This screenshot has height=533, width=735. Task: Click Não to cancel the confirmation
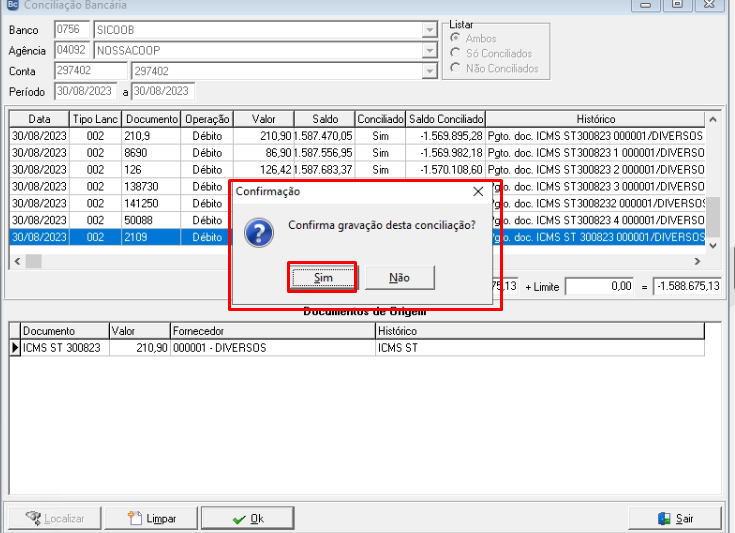399,278
